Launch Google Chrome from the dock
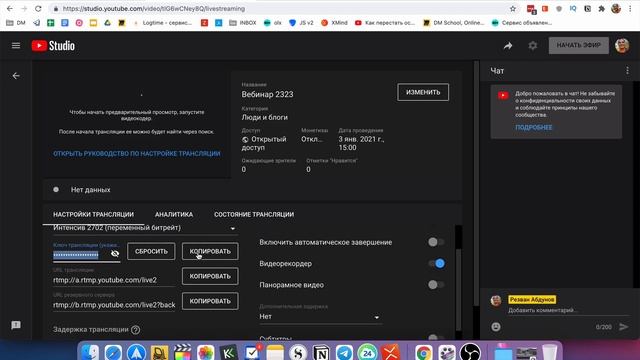 [423, 352]
